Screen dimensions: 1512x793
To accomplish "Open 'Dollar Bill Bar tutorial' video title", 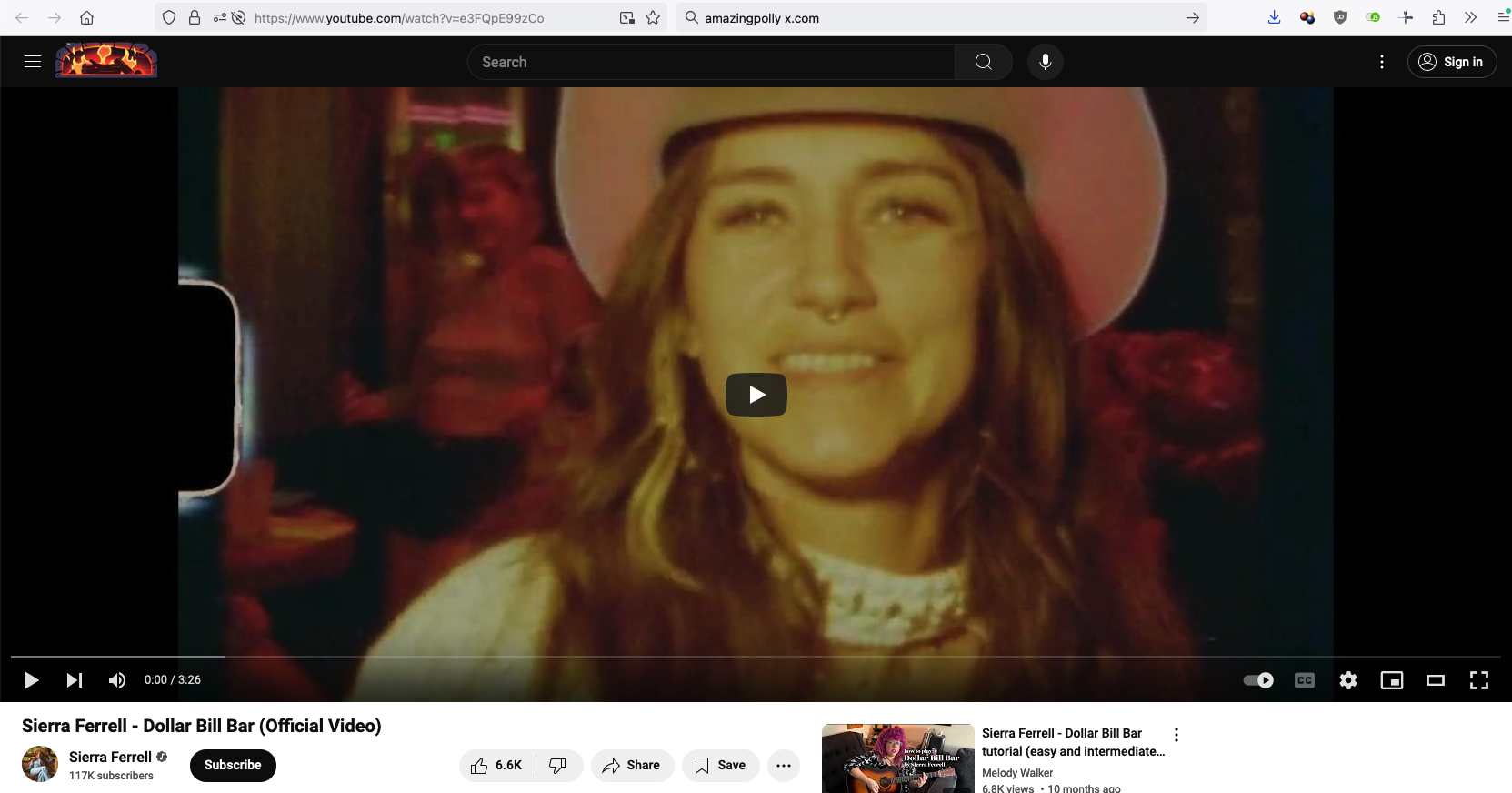I will click(x=1073, y=742).
